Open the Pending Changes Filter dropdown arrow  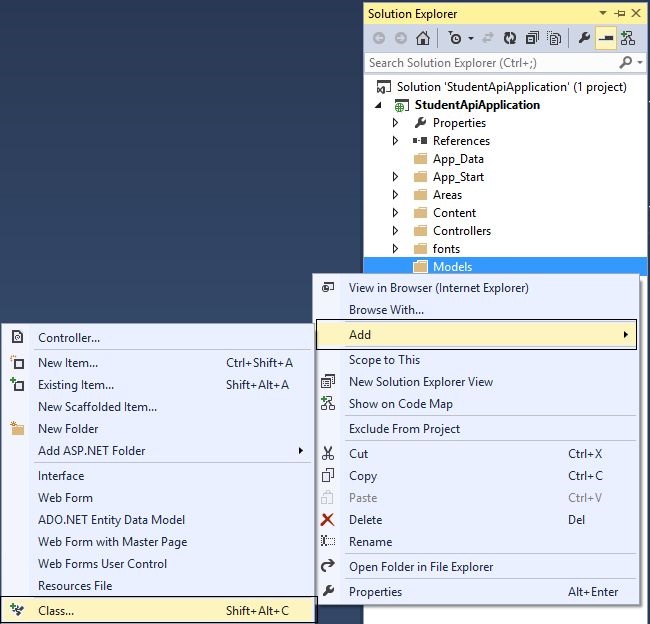click(471, 38)
